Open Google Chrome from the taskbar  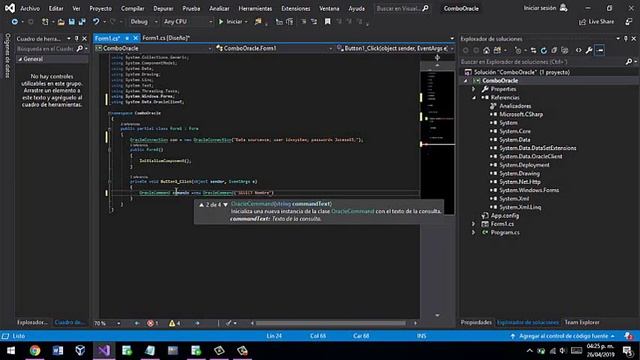pos(35,350)
